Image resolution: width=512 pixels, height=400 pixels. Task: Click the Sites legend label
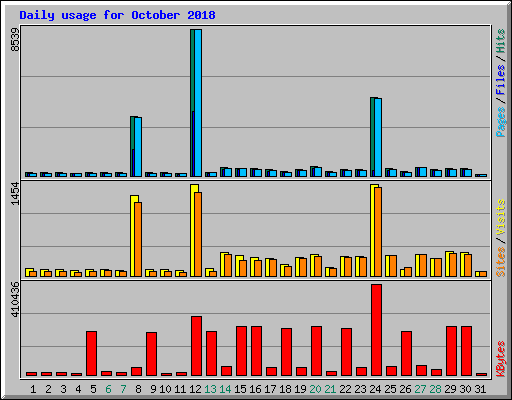tap(500, 262)
